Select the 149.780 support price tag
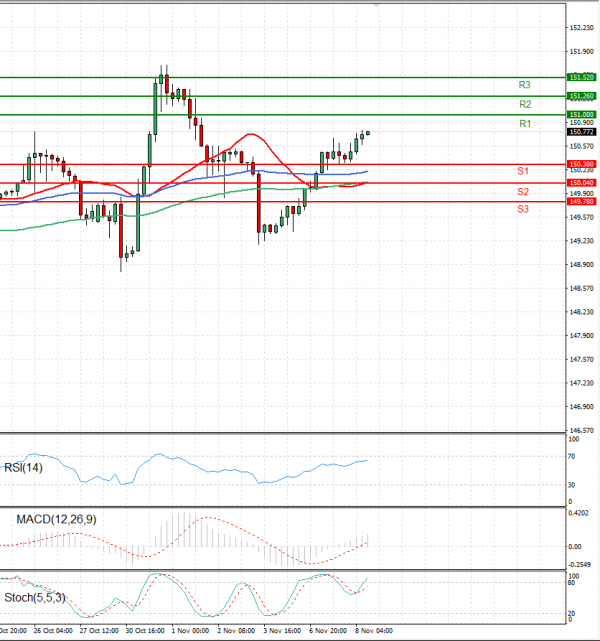Image resolution: width=600 pixels, height=641 pixels. pyautogui.click(x=581, y=202)
